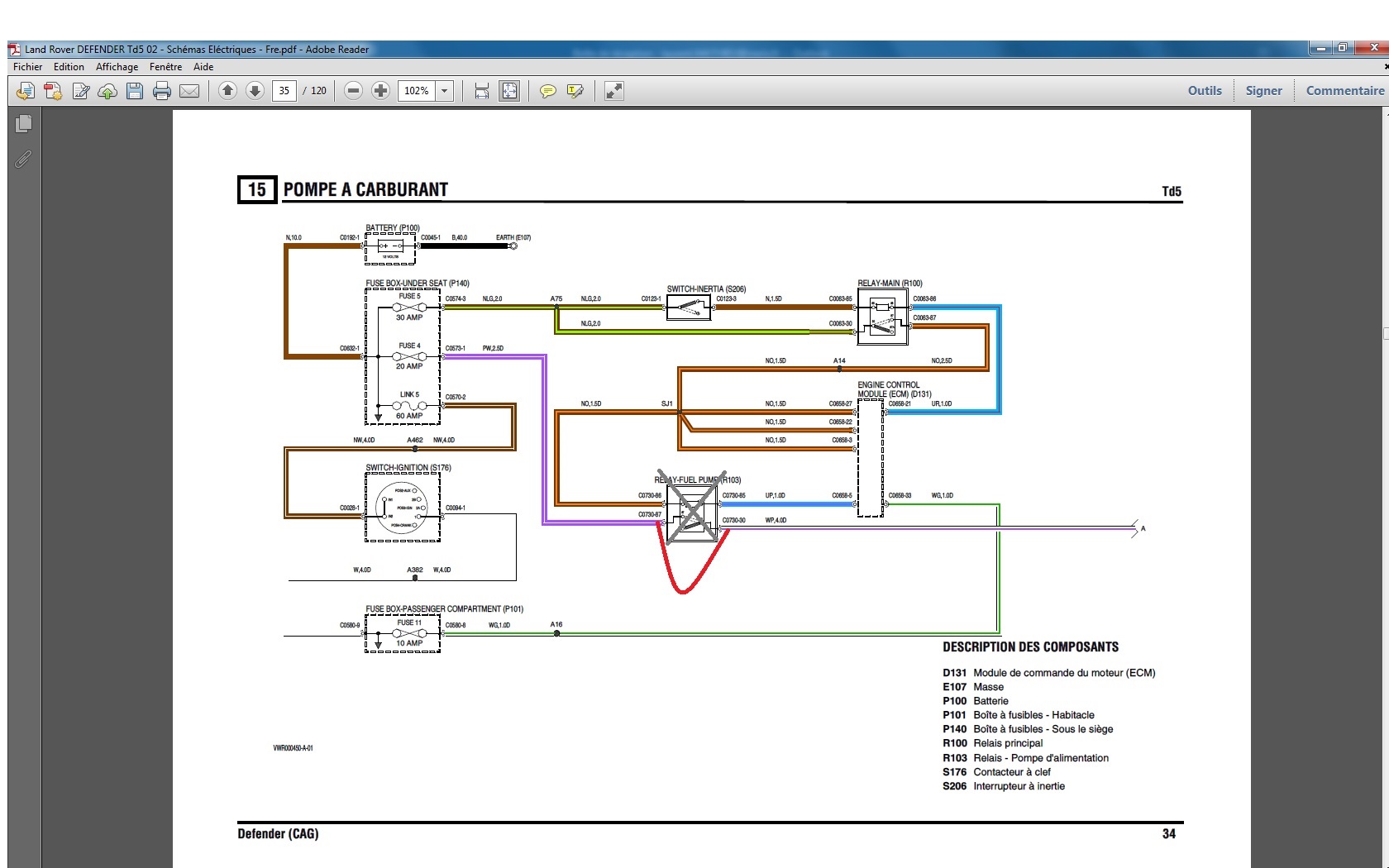This screenshot has width=1389, height=868.
Task: Open the Fichier menu
Action: coord(27,67)
